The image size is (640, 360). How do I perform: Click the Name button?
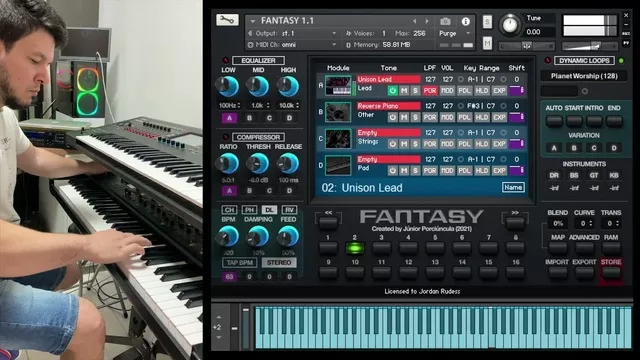click(x=513, y=187)
